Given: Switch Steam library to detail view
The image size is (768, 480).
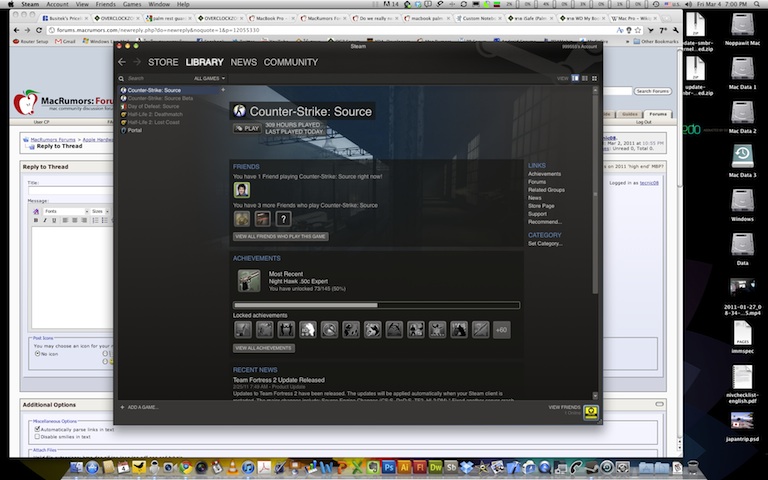Looking at the screenshot, I should point(575,78).
